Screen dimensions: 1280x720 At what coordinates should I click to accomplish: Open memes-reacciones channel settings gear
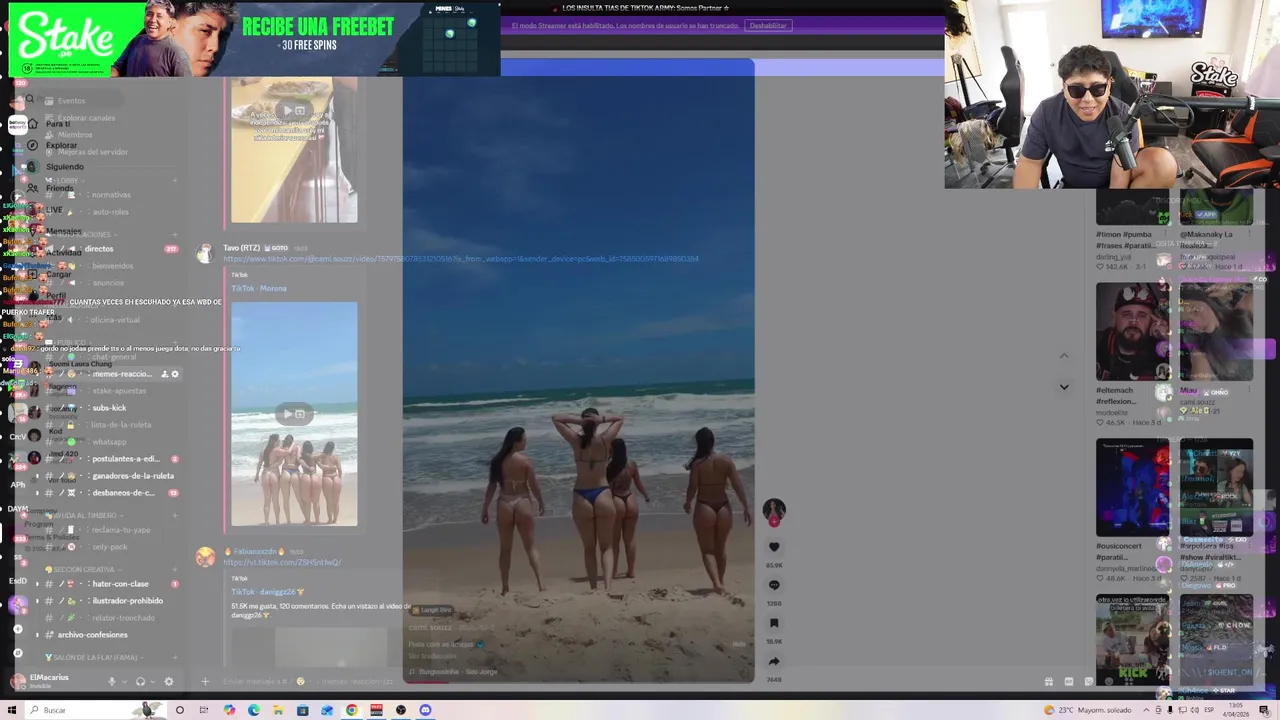pyautogui.click(x=175, y=374)
